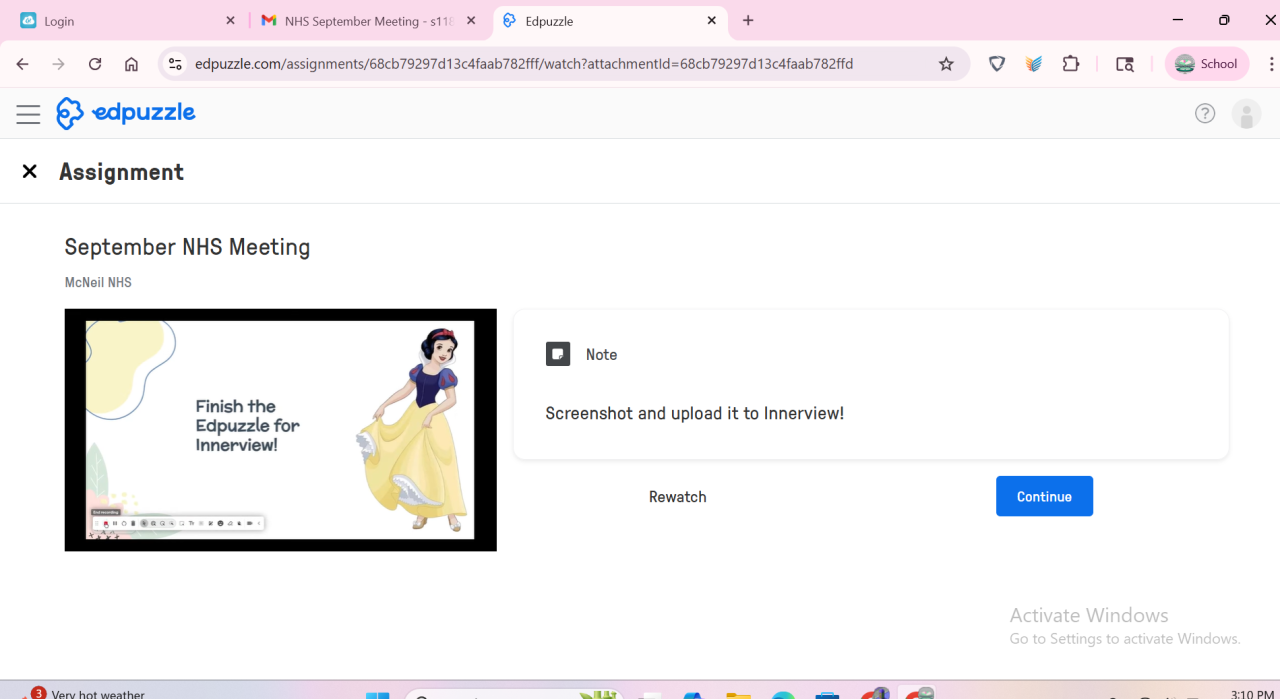Close the Edpuzzle tab
The height and width of the screenshot is (699, 1280).
(x=712, y=20)
